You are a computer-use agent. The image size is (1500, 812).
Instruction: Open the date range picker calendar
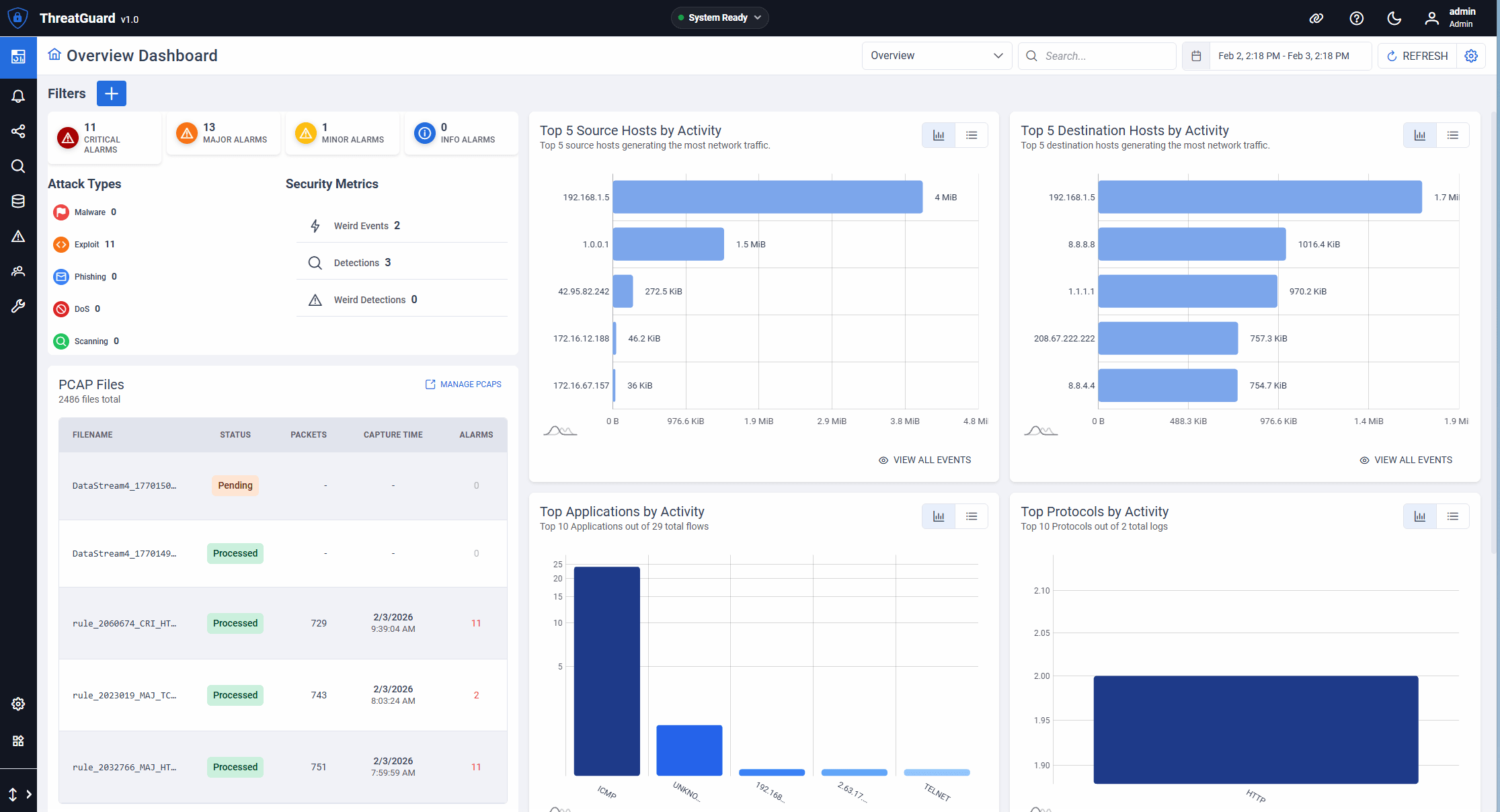[1196, 56]
